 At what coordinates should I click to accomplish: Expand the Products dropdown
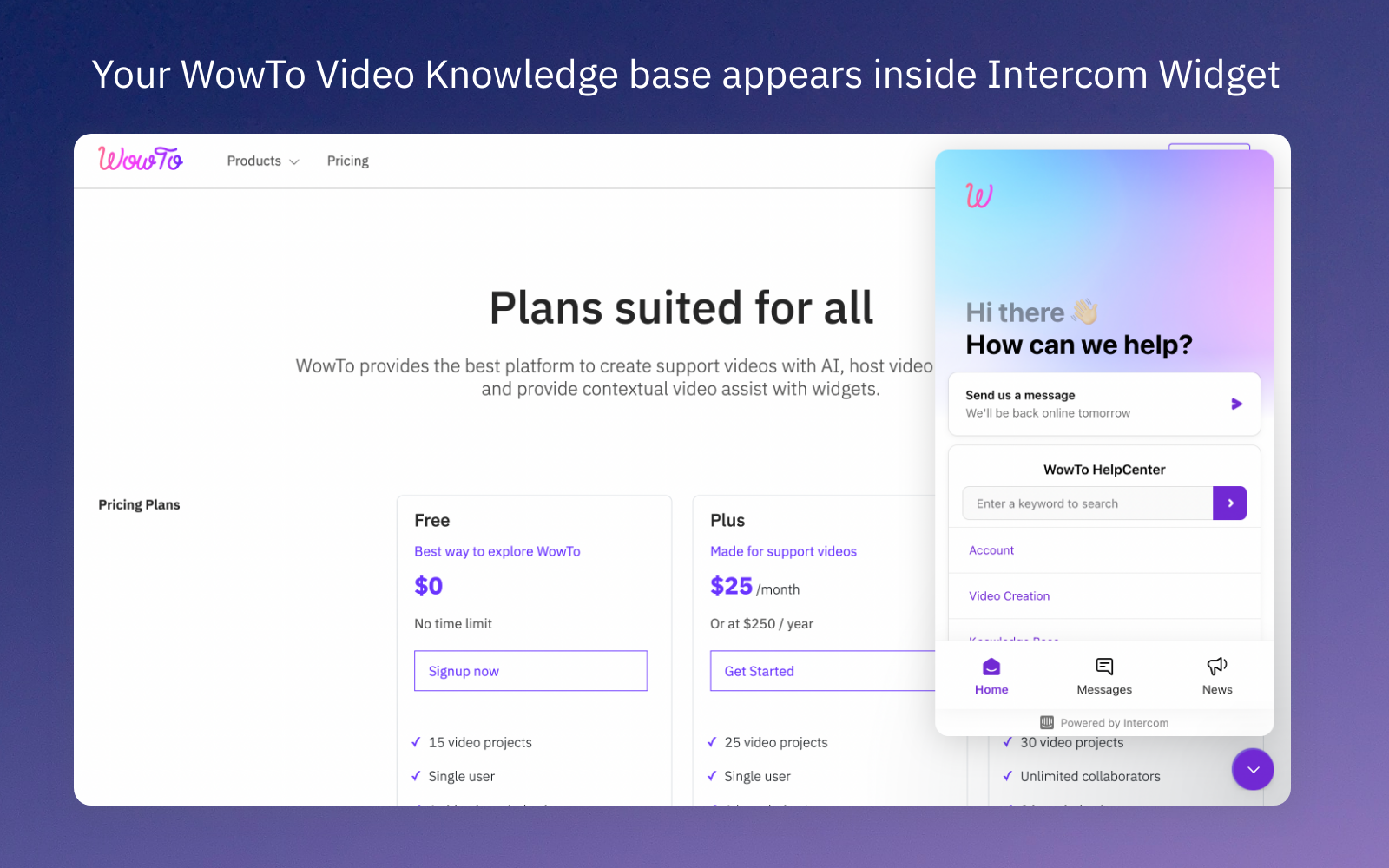click(x=261, y=161)
